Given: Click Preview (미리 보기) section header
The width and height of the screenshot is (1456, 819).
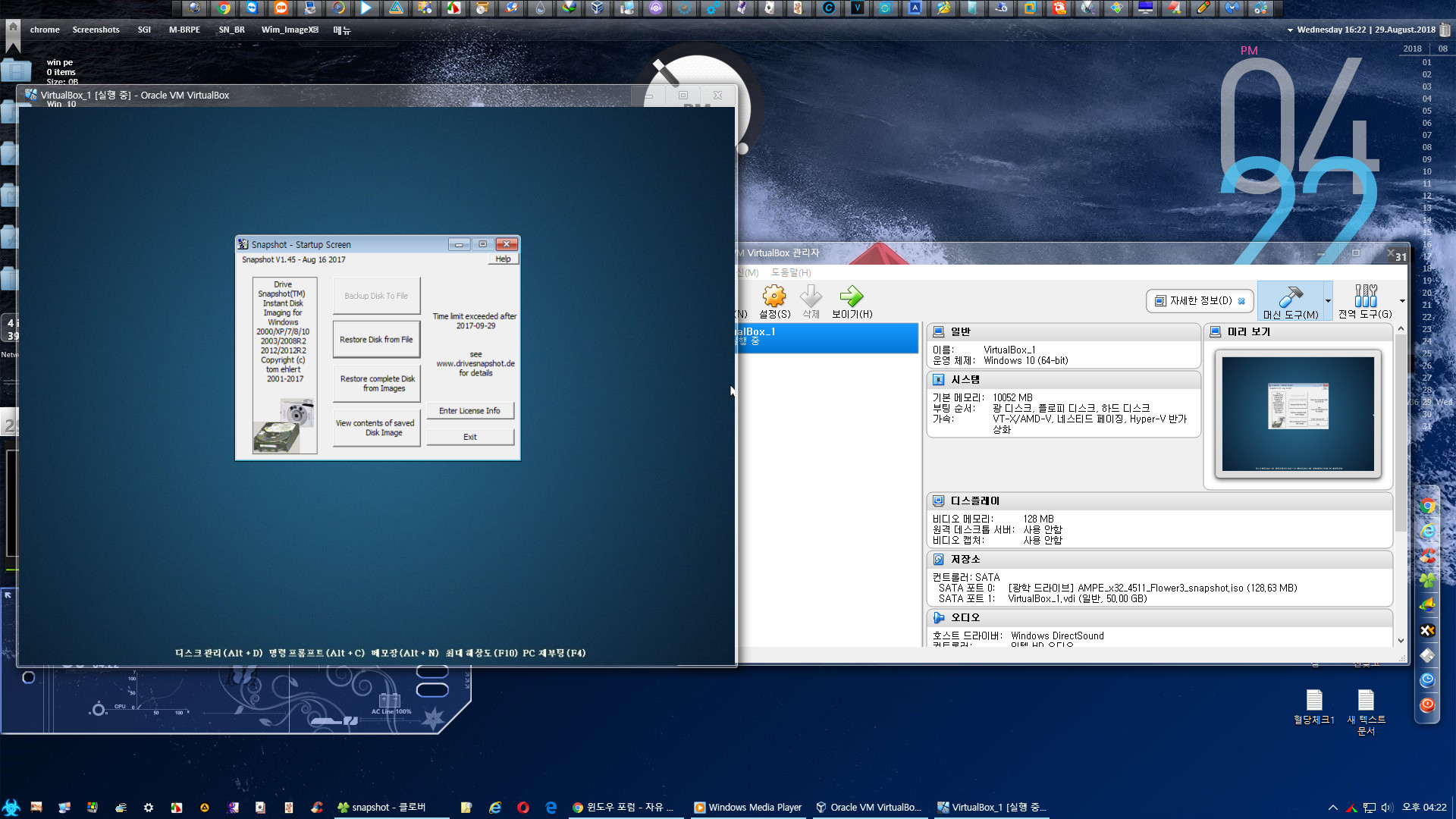Looking at the screenshot, I should [1298, 331].
